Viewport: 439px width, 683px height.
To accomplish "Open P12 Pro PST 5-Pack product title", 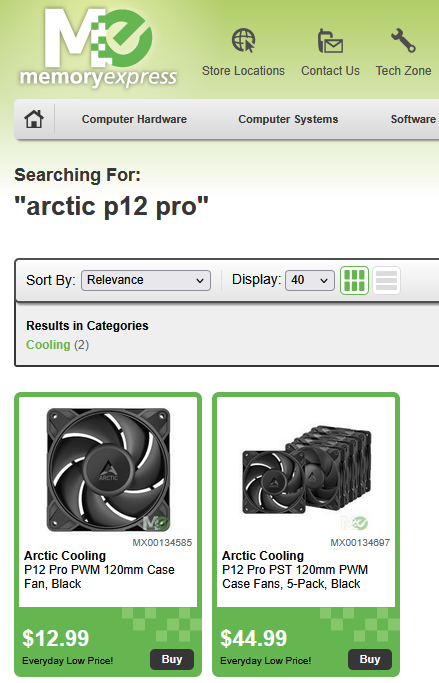I will click(295, 576).
